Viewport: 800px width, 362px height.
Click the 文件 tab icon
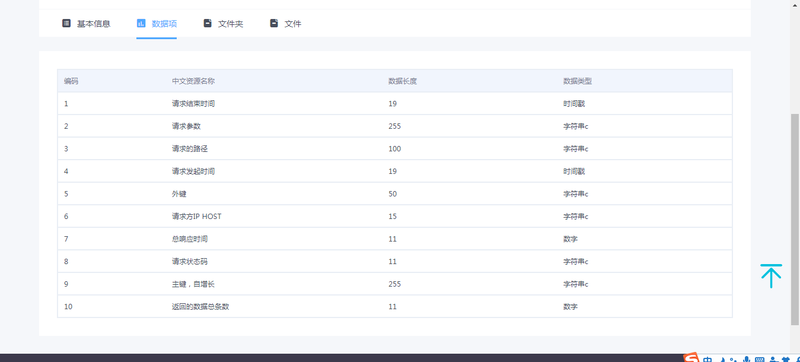coord(274,23)
